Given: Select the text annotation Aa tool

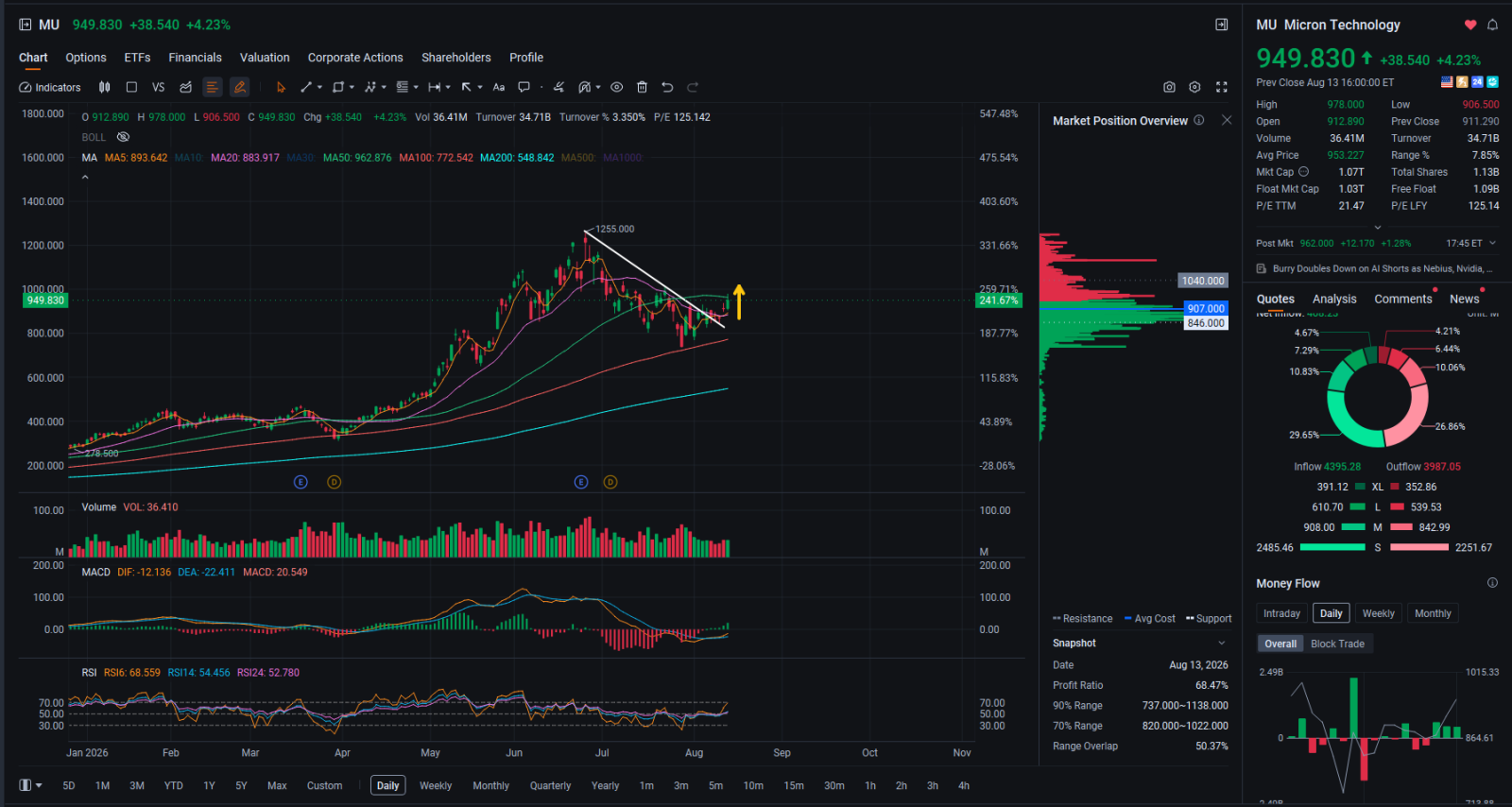Looking at the screenshot, I should coord(499,87).
